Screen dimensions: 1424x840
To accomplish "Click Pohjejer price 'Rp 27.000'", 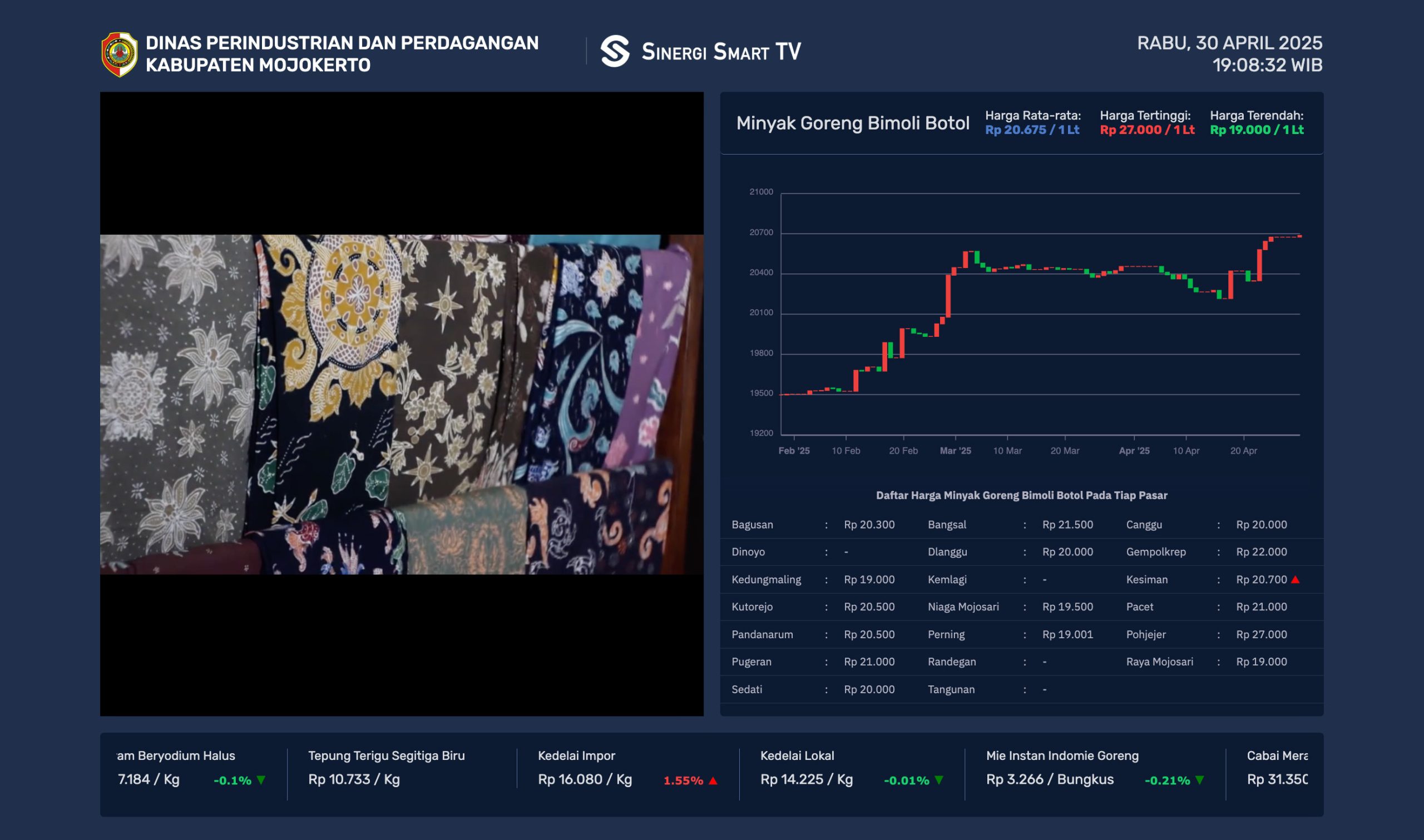I will tap(1262, 634).
